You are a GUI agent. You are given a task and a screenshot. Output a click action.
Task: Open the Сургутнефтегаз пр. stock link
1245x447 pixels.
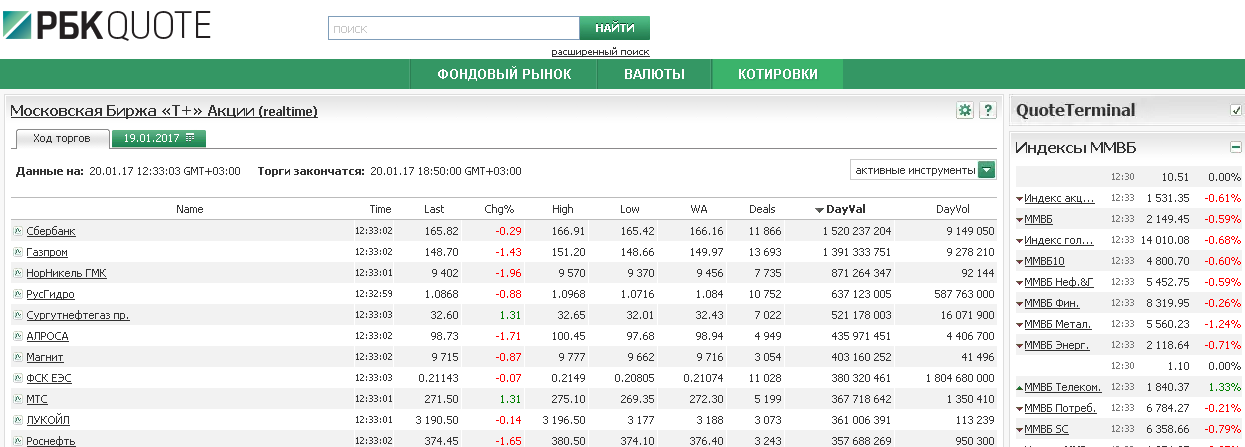[78, 315]
